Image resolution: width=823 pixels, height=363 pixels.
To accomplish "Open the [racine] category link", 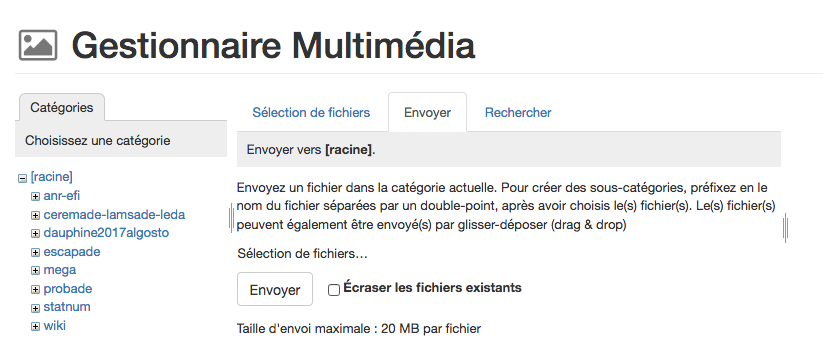I will click(51, 176).
